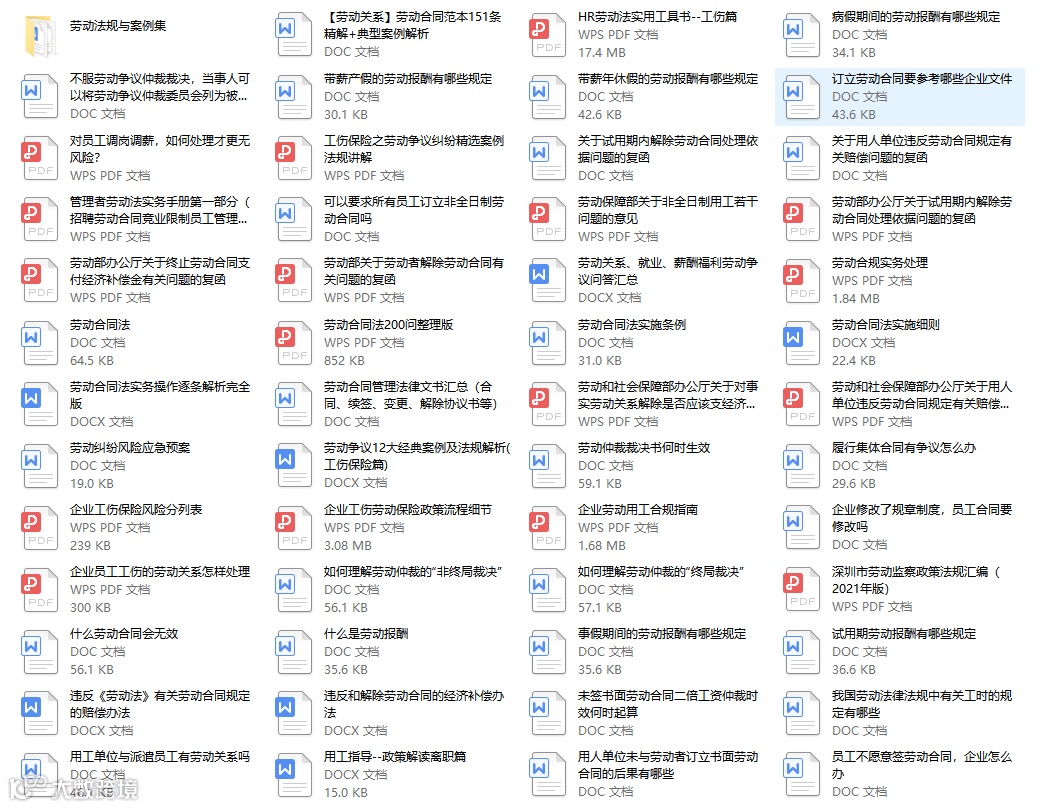
Task: Select file name 我国劳动法律法规中有关工时的规定有哪些
Action: 922,704
